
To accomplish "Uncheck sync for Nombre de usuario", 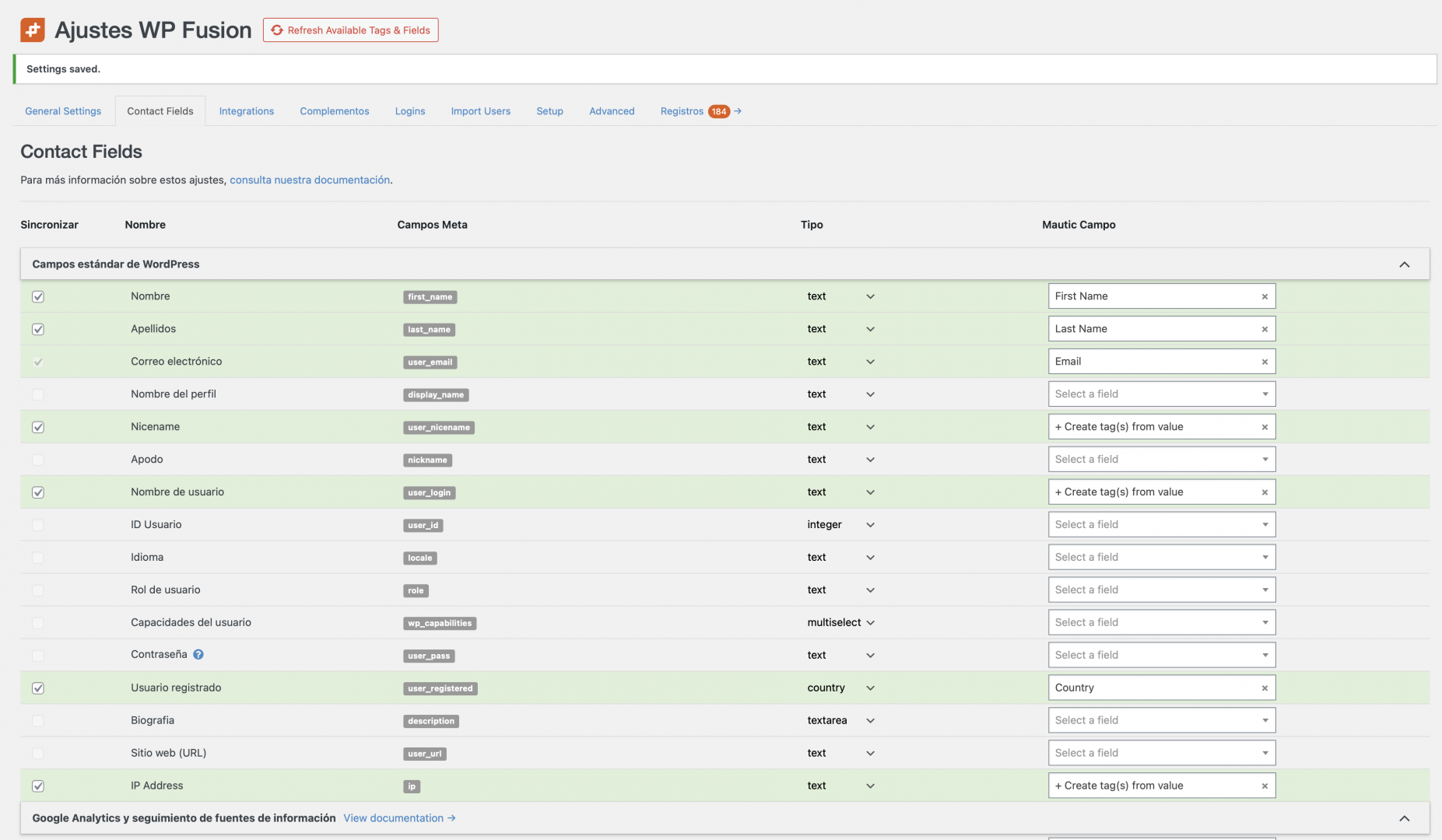I will [38, 492].
